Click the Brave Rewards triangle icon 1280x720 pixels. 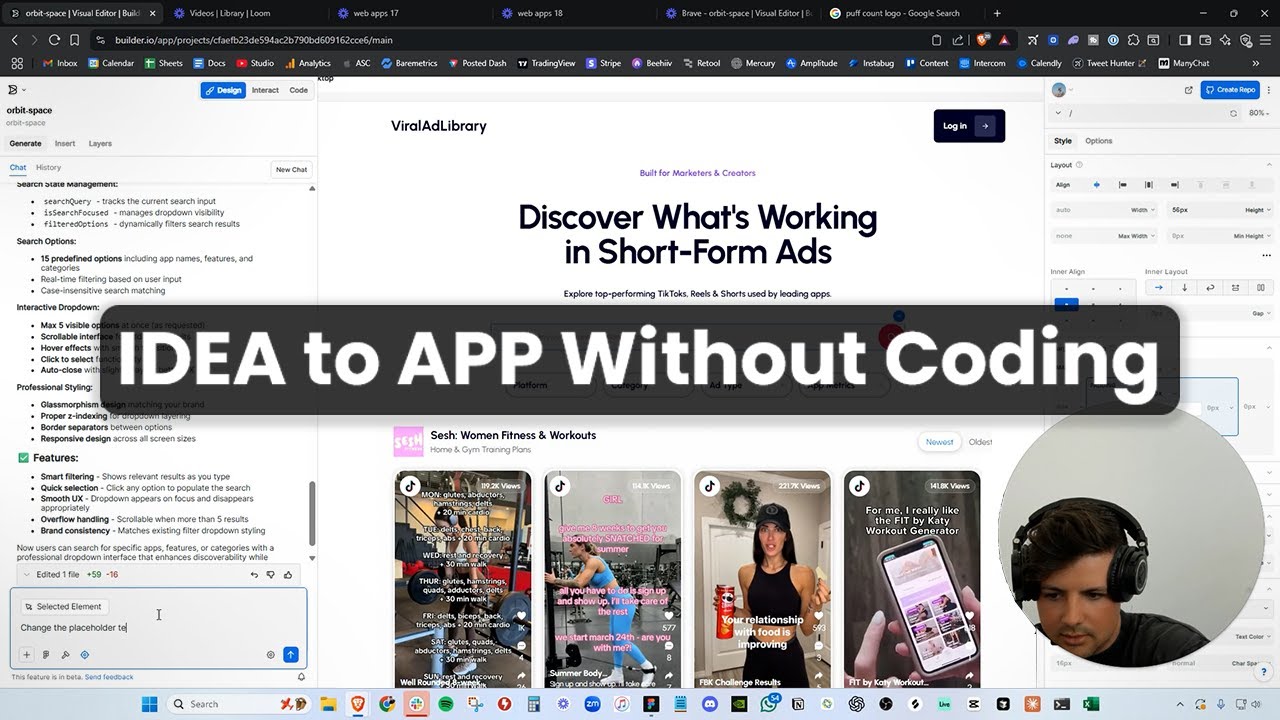tap(1003, 40)
